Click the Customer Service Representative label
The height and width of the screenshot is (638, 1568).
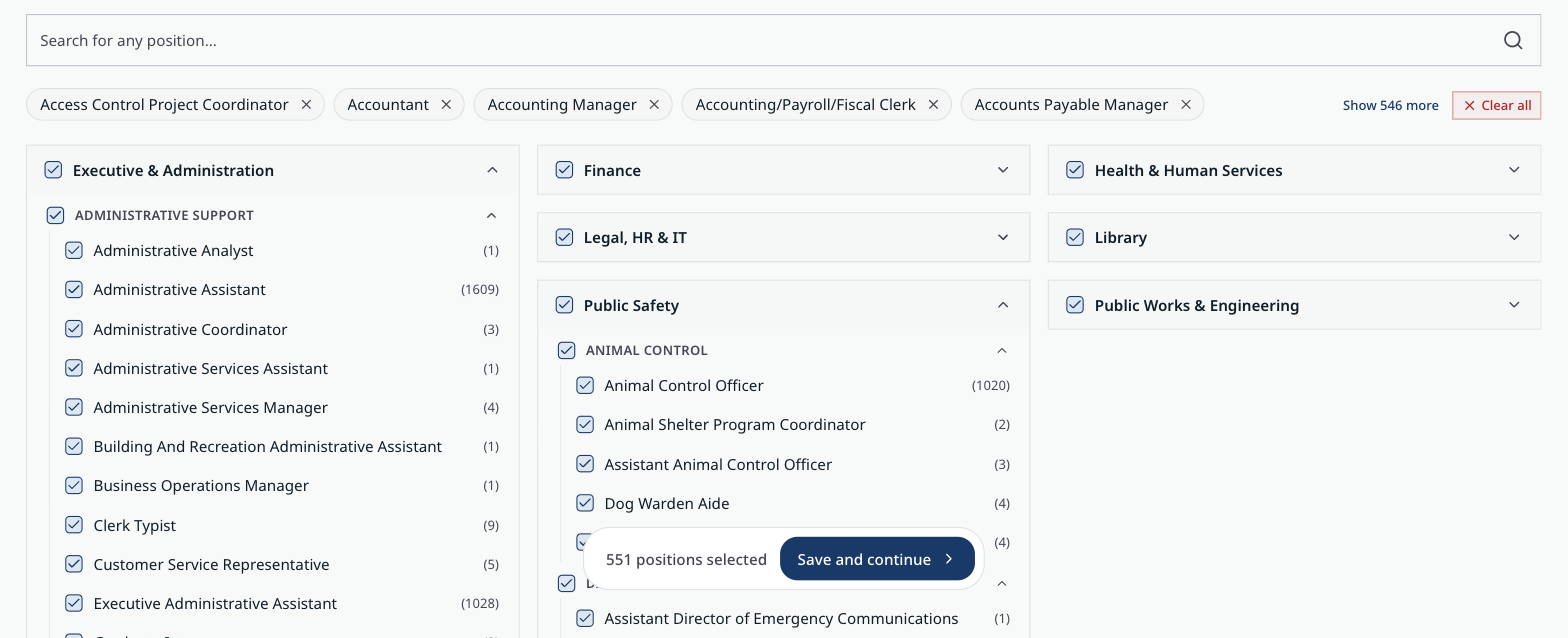211,564
